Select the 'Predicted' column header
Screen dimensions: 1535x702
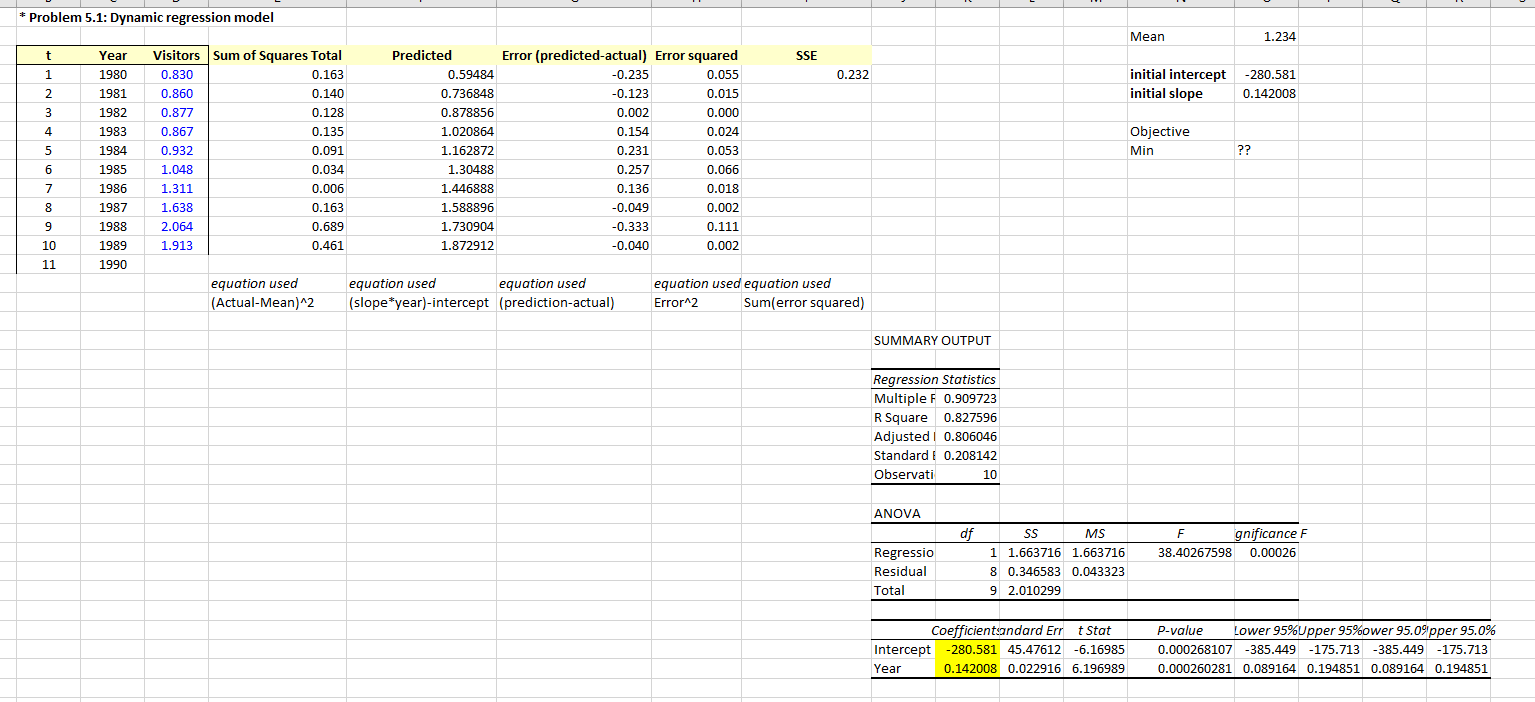tap(422, 56)
